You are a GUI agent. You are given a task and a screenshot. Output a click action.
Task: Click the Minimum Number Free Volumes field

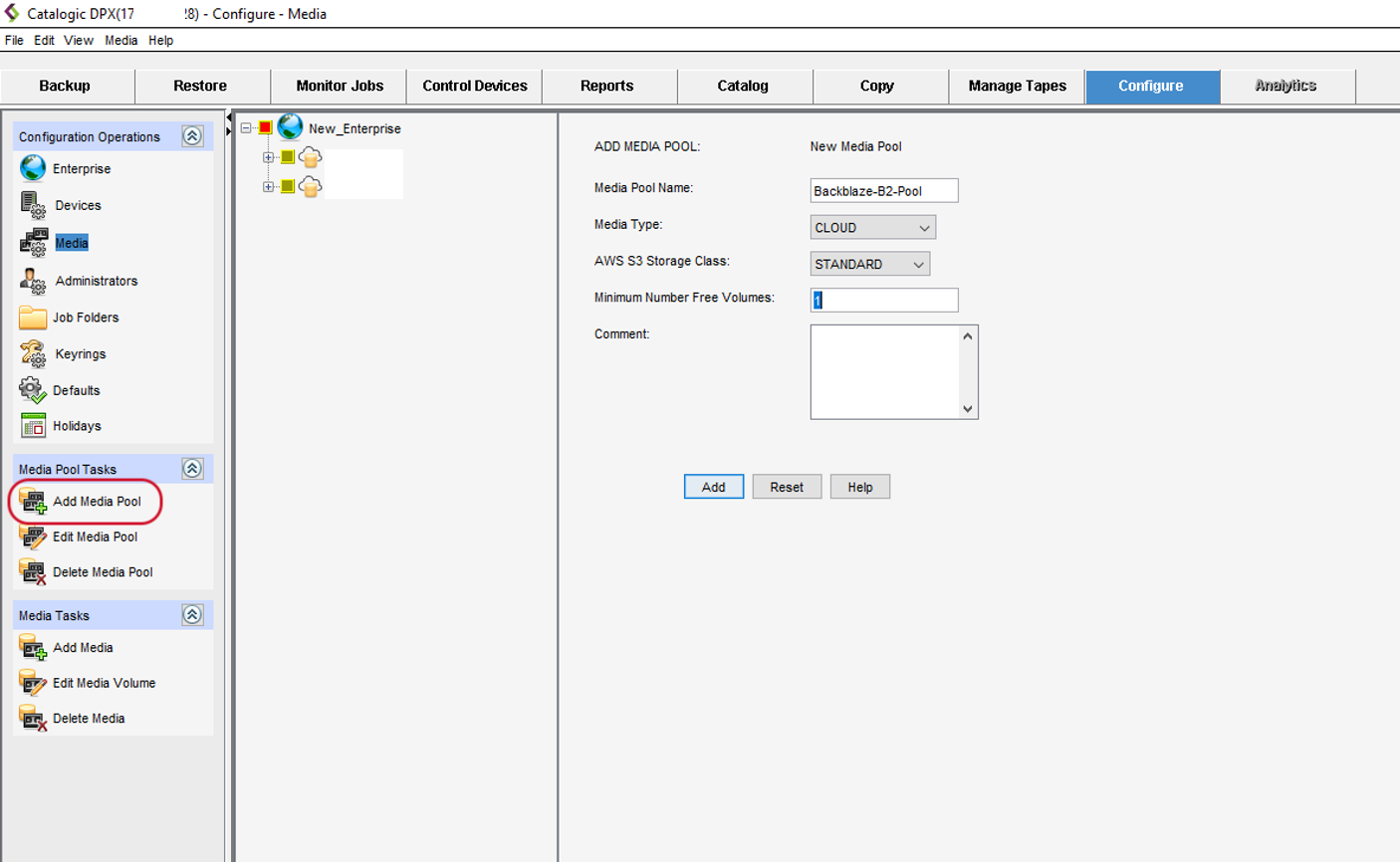884,300
